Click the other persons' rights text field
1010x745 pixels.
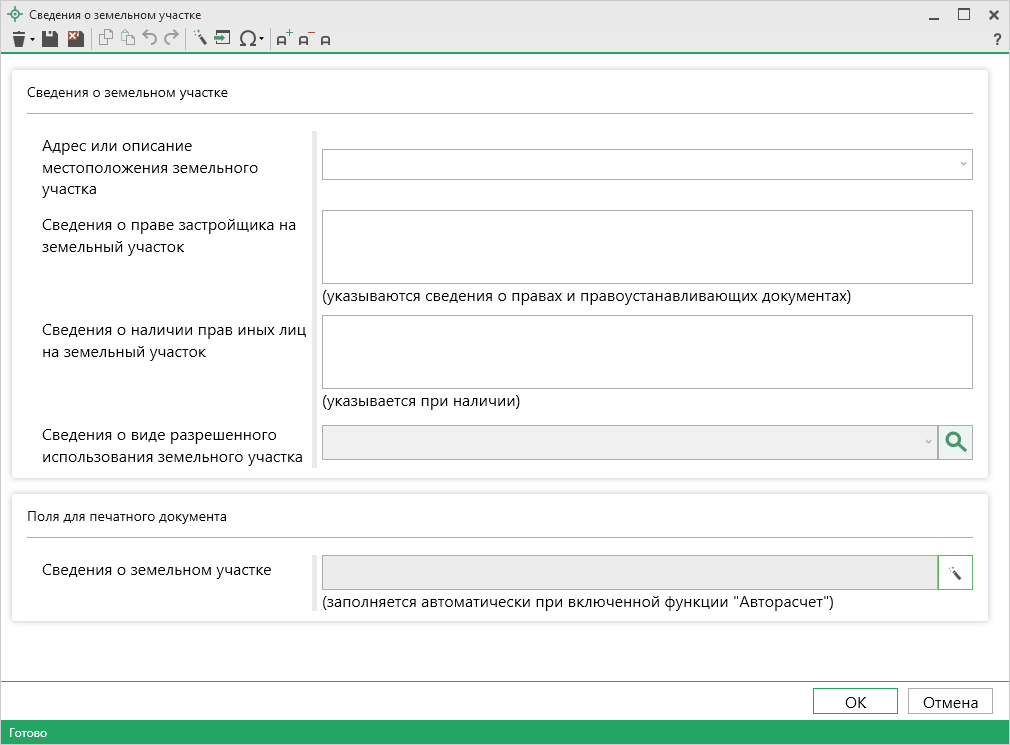click(x=646, y=351)
